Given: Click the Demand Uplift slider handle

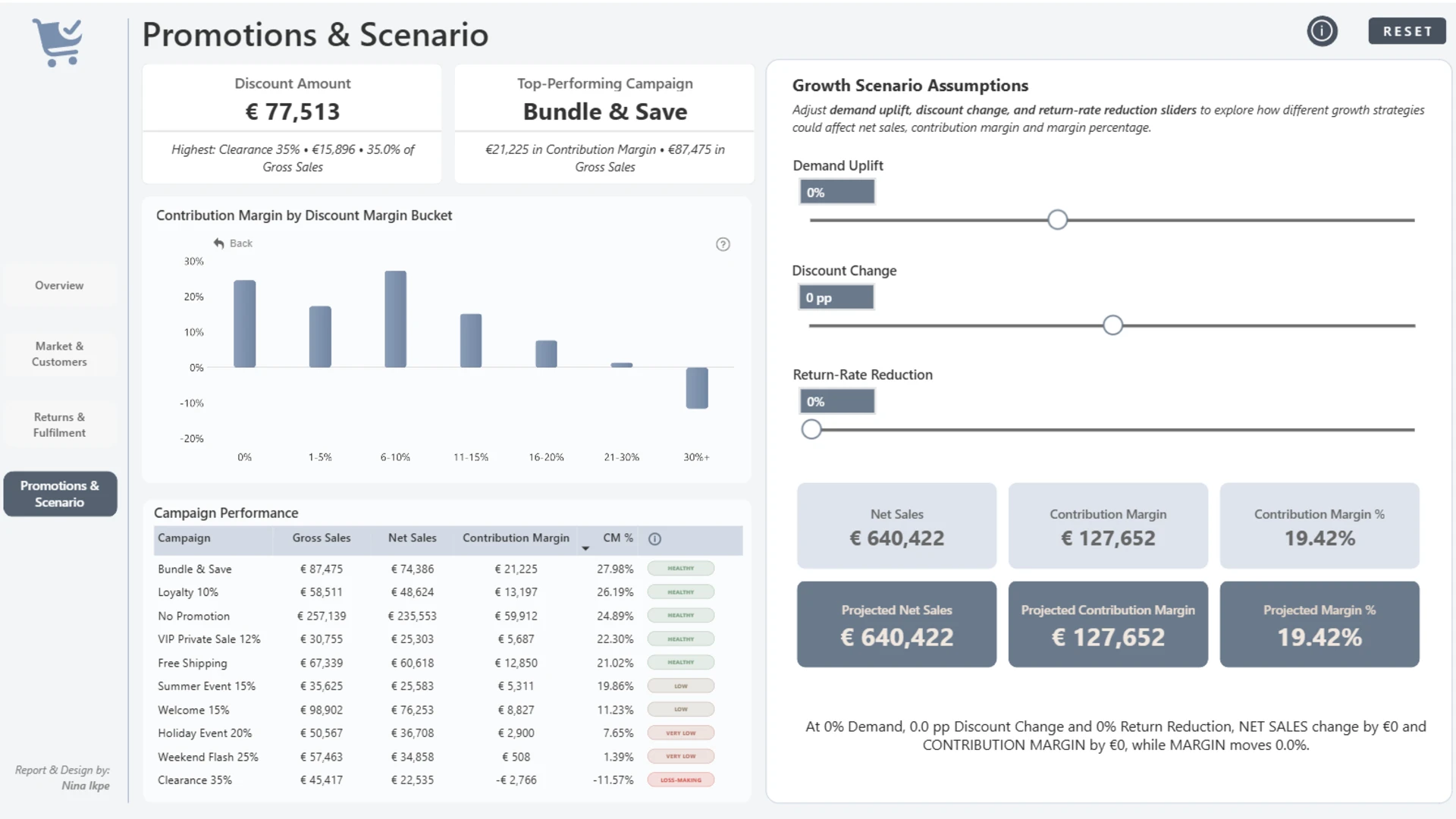Looking at the screenshot, I should pyautogui.click(x=1057, y=220).
